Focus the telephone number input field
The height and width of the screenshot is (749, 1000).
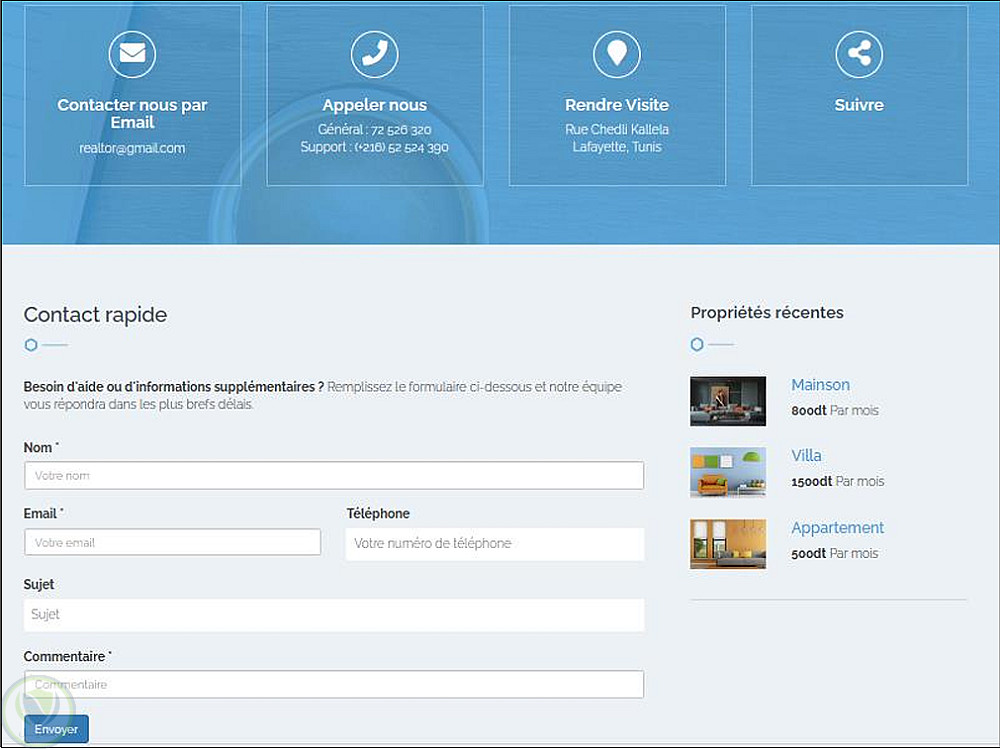pyautogui.click(x=495, y=544)
